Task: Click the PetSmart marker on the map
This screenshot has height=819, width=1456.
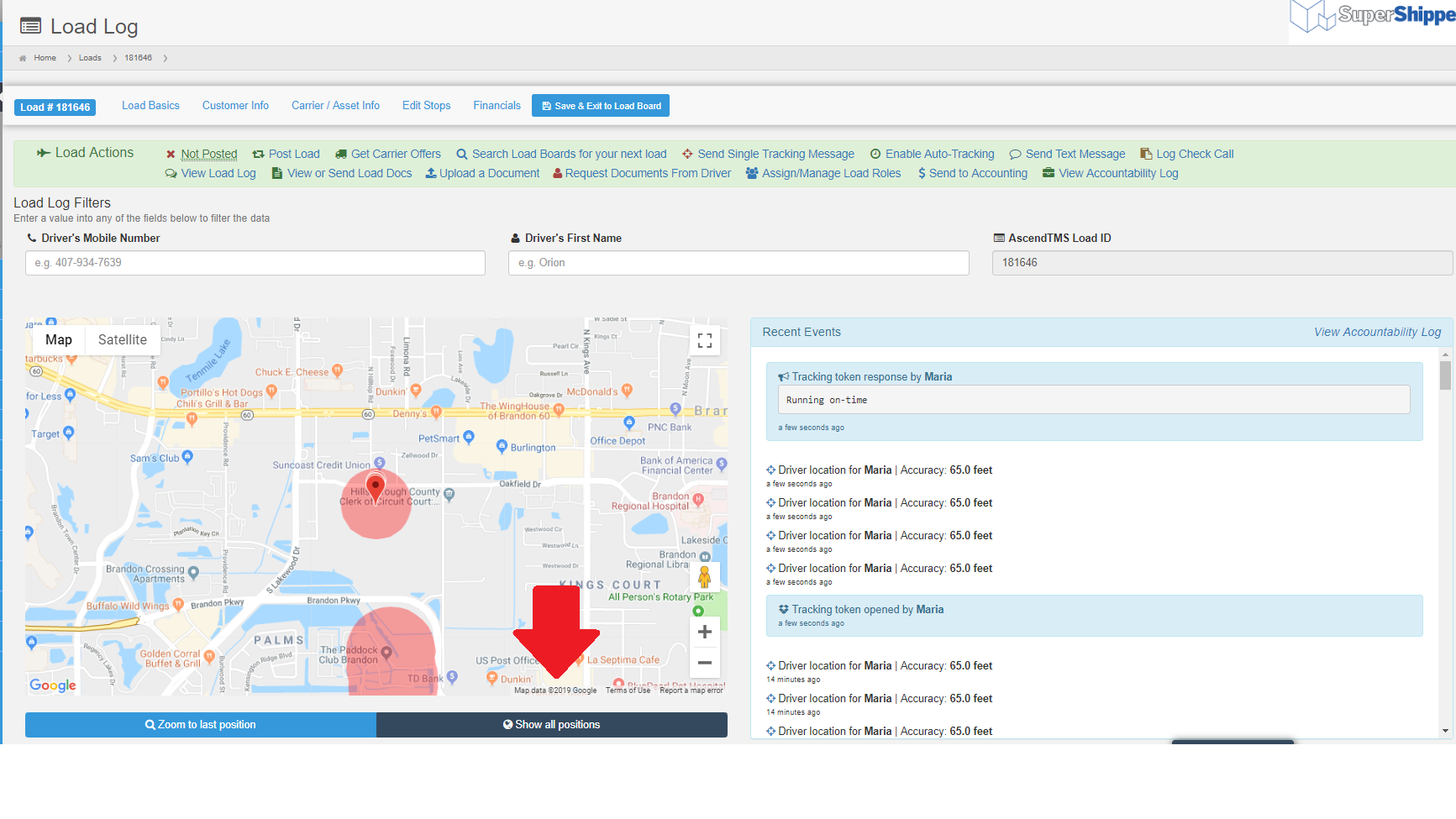Action: 469,437
